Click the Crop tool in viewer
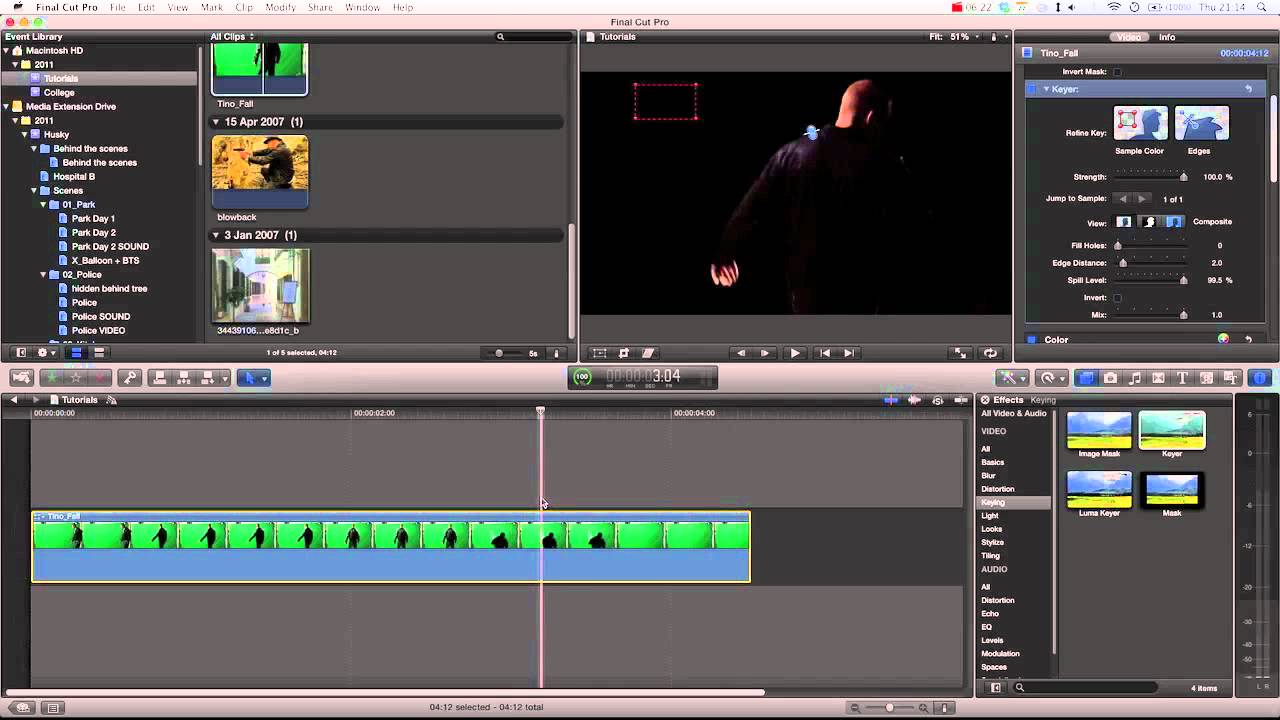The width and height of the screenshot is (1280, 720). [x=624, y=353]
